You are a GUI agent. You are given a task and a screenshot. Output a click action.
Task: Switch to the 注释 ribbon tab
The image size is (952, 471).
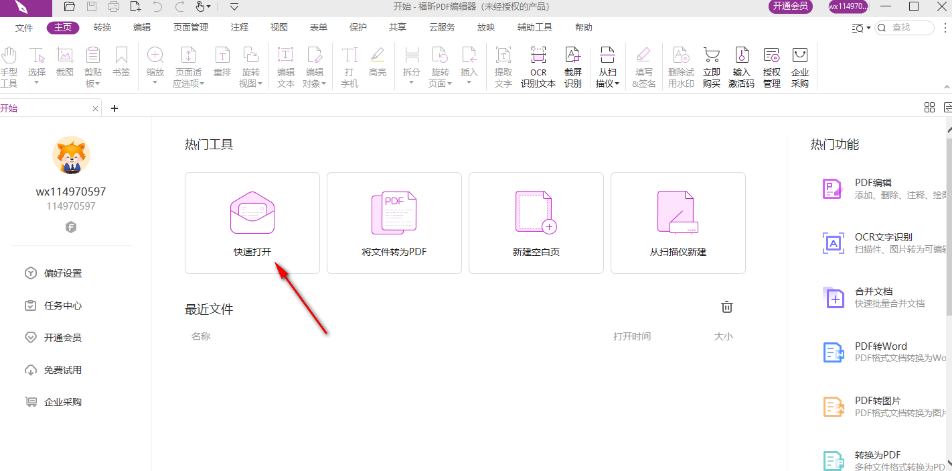click(x=239, y=27)
